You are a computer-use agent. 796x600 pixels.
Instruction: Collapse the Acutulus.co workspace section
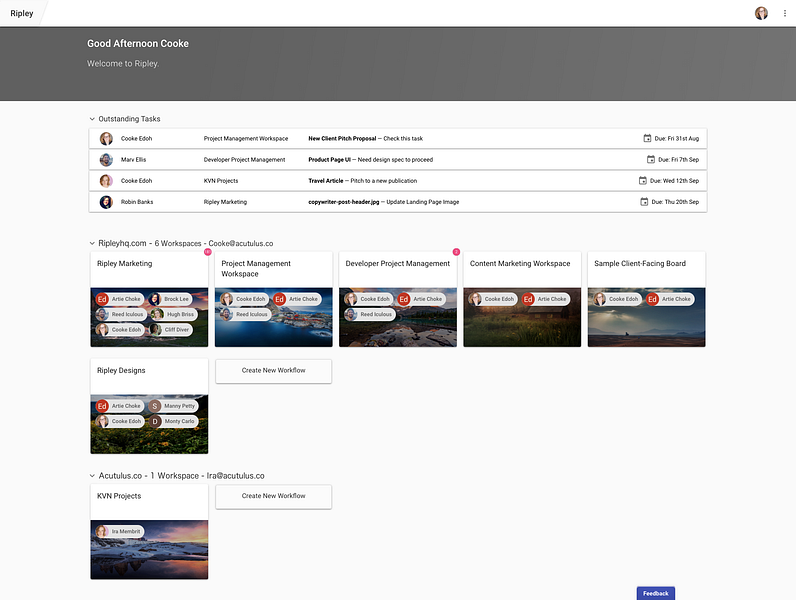(x=92, y=476)
